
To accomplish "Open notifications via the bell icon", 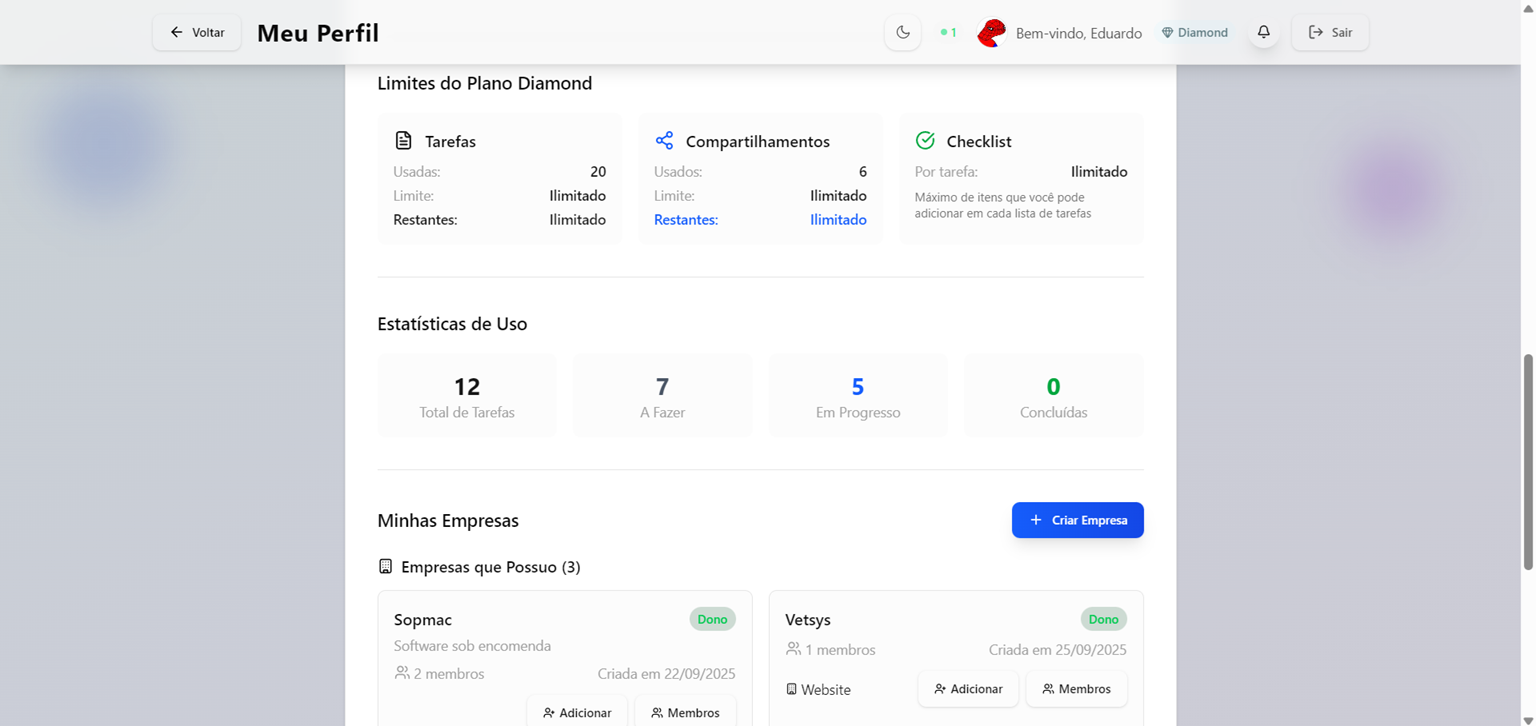I will pyautogui.click(x=1264, y=32).
